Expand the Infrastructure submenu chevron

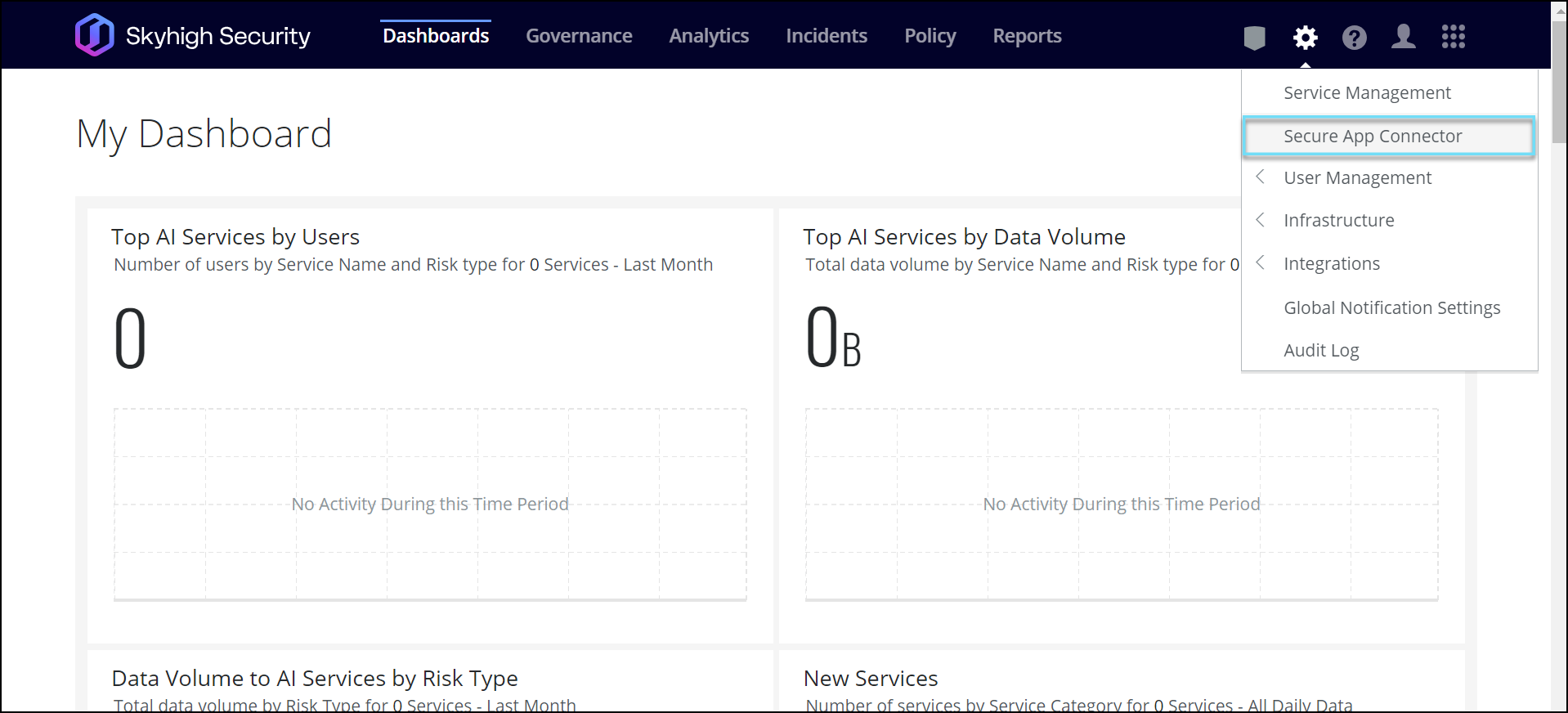[1261, 219]
